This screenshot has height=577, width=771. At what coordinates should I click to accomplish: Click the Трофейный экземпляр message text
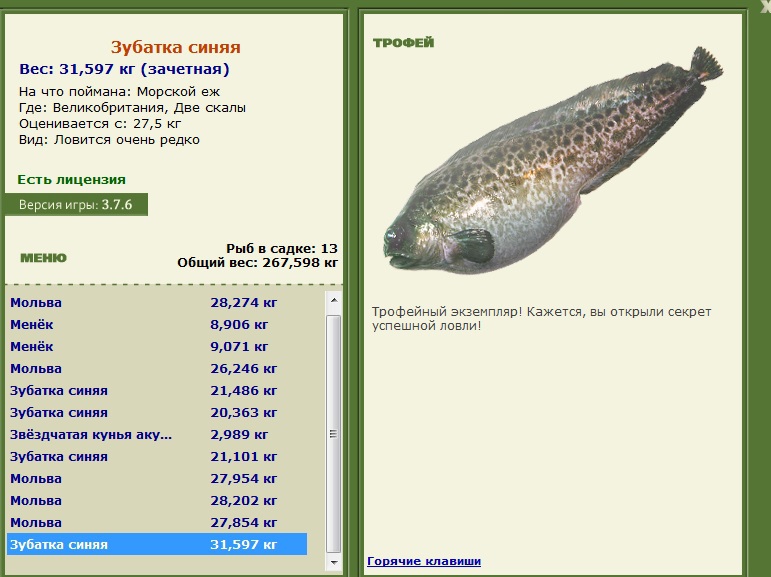tap(541, 319)
